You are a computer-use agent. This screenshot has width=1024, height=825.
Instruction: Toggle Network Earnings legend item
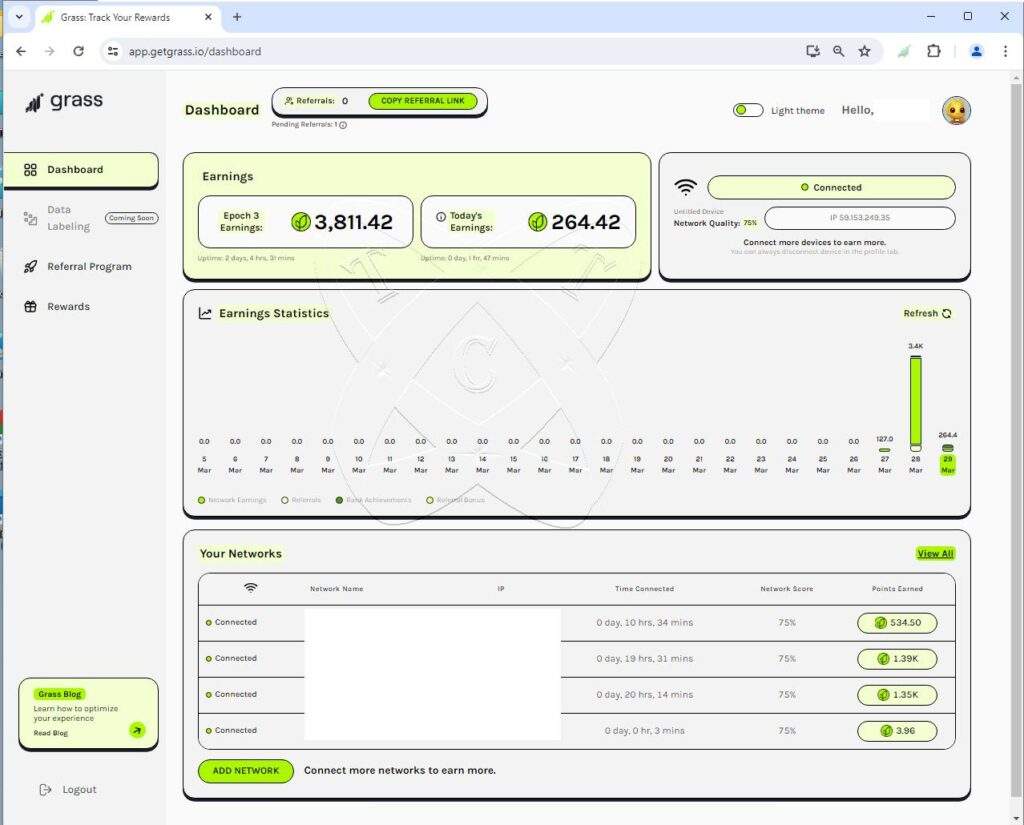coord(232,500)
